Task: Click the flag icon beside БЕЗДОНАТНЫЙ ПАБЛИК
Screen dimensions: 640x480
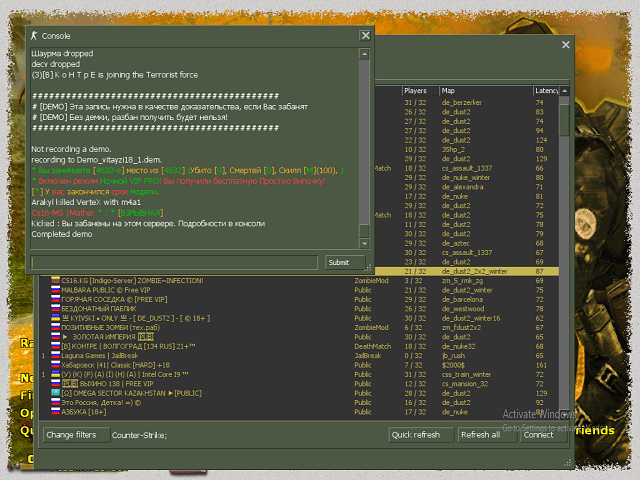Action: coord(56,309)
